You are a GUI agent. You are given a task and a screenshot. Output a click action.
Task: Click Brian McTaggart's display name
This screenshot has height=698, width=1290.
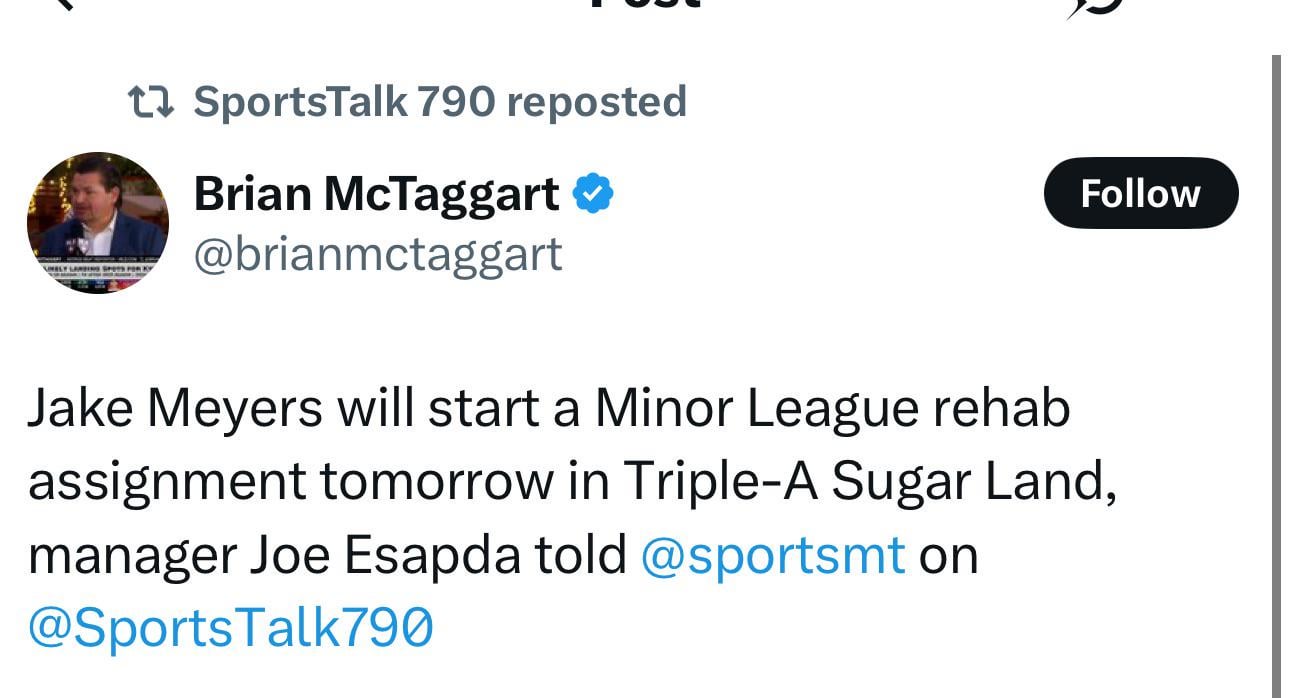[x=377, y=193]
